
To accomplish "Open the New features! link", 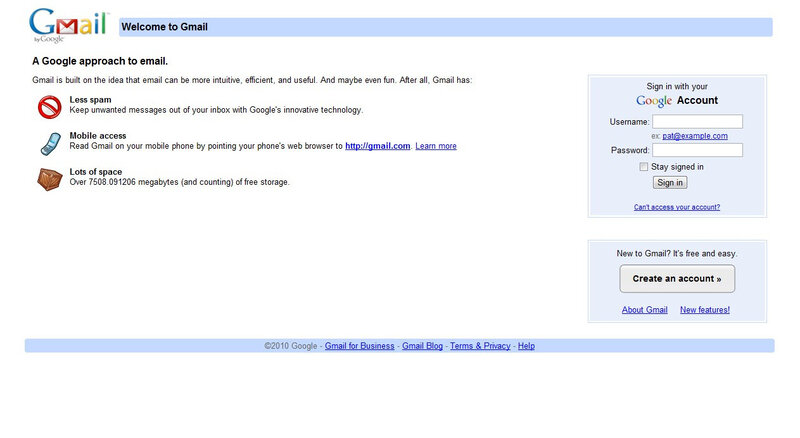I will coord(705,310).
